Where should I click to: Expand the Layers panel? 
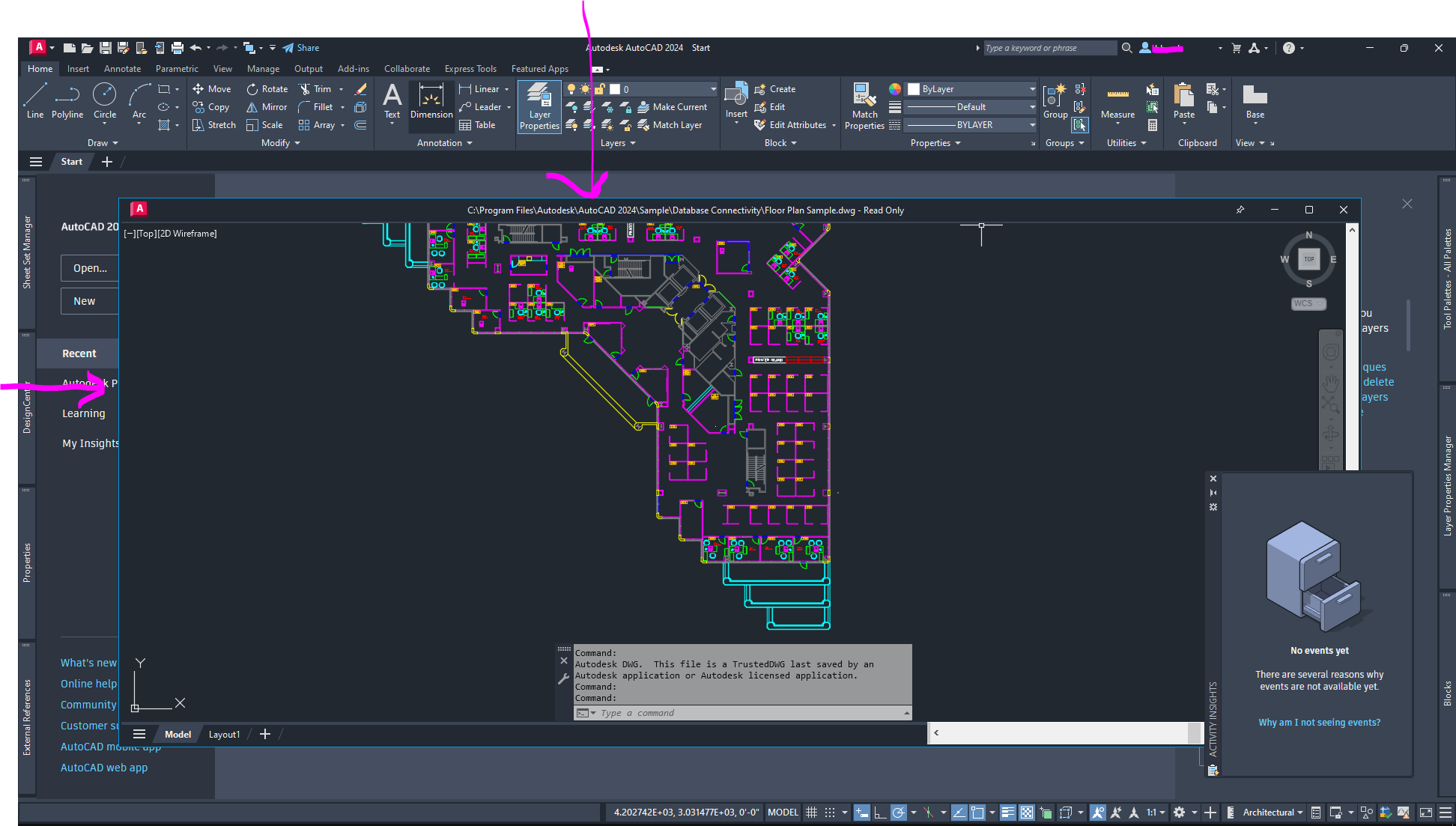click(x=618, y=143)
